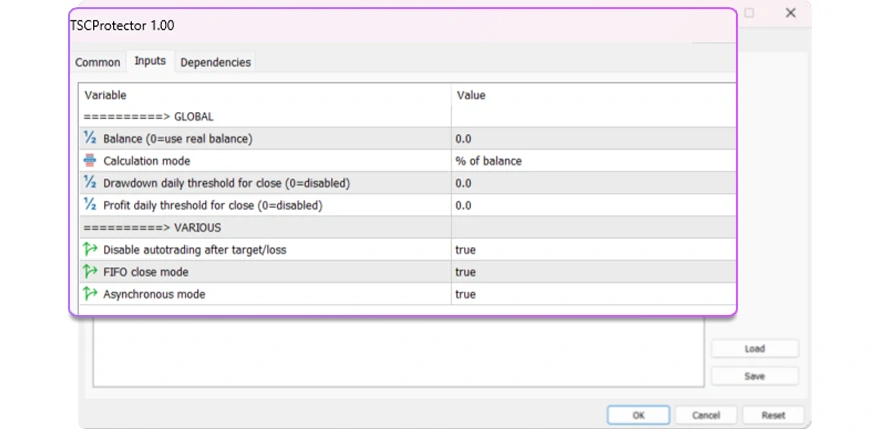Click the Asynchronous mode boolean icon
The width and height of the screenshot is (890, 430).
(x=90, y=294)
